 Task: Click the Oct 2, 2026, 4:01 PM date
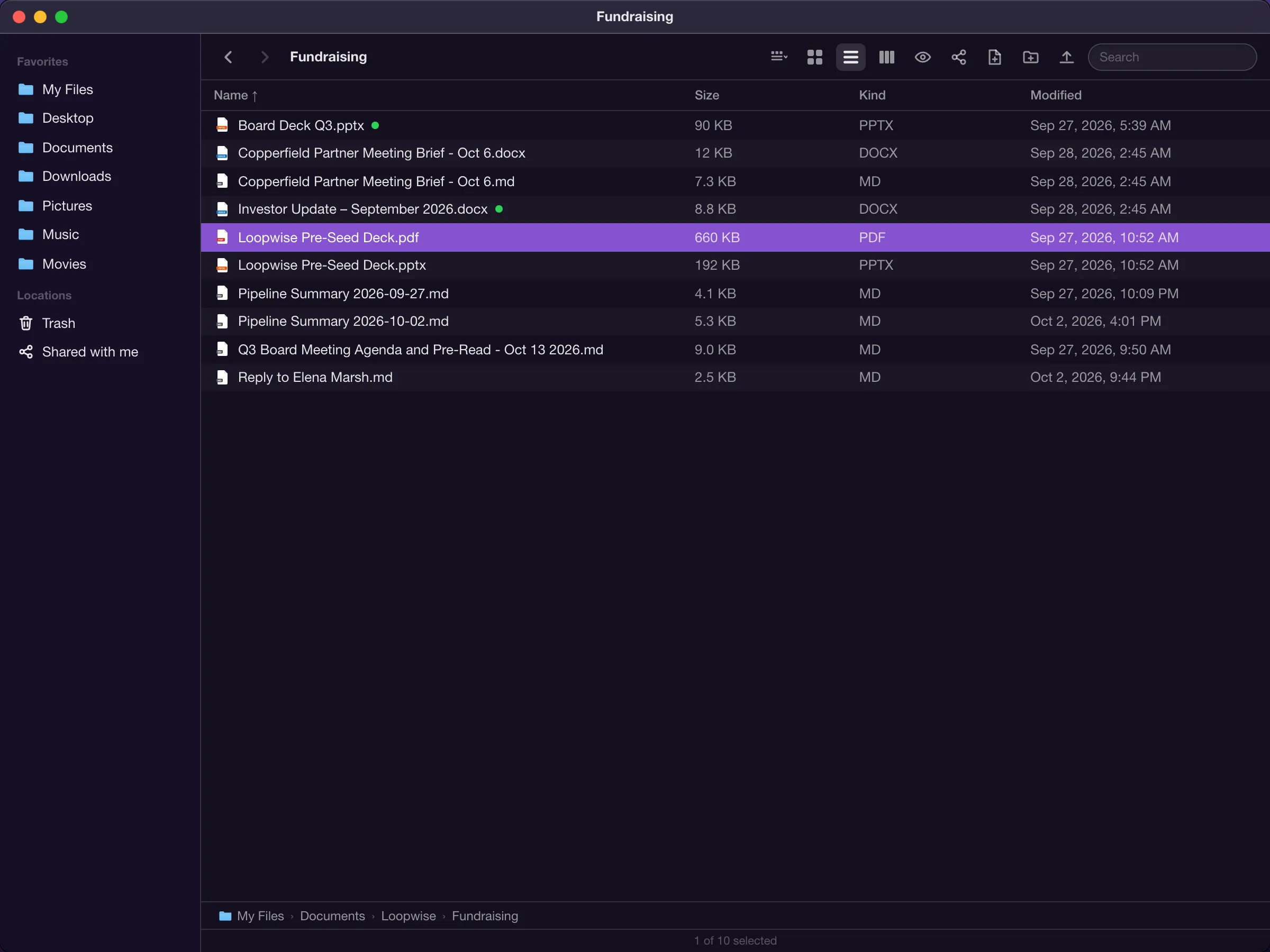coord(1095,322)
